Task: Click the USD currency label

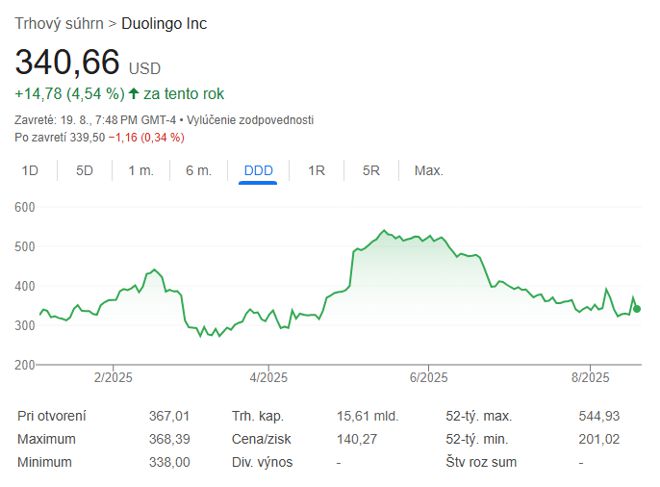Action: [144, 68]
